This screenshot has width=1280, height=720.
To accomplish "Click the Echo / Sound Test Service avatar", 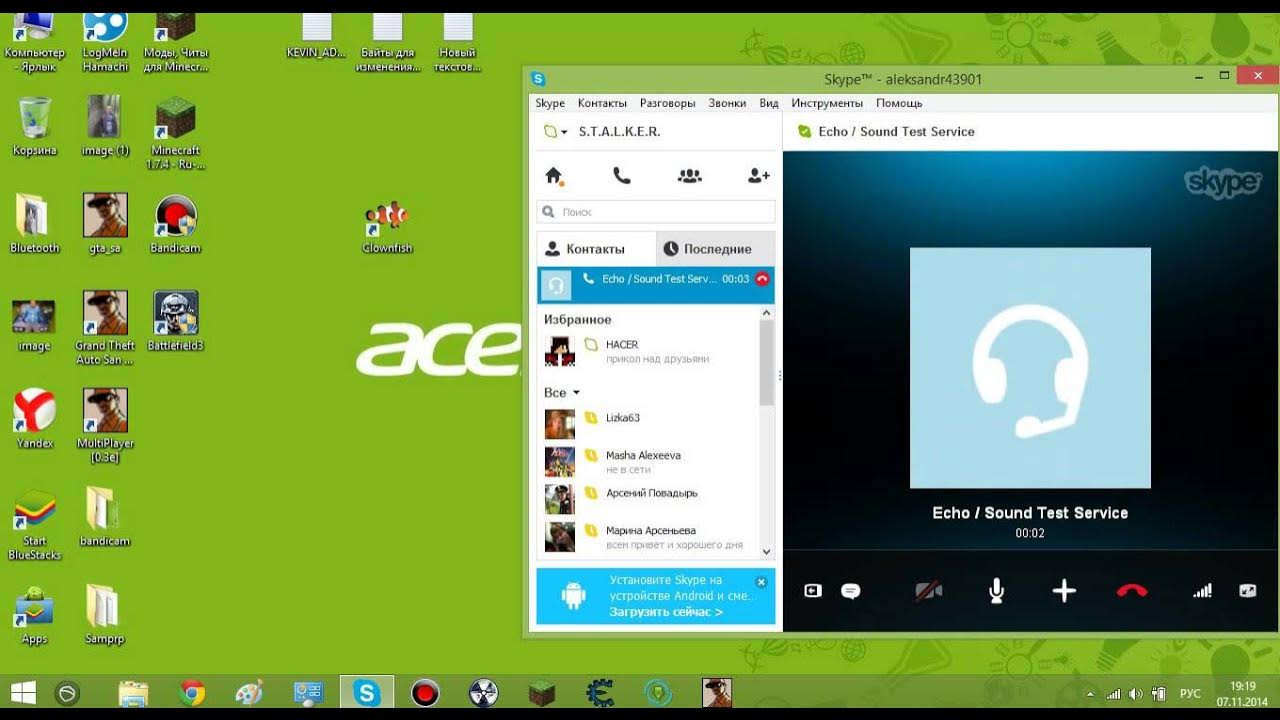I will pos(1030,368).
